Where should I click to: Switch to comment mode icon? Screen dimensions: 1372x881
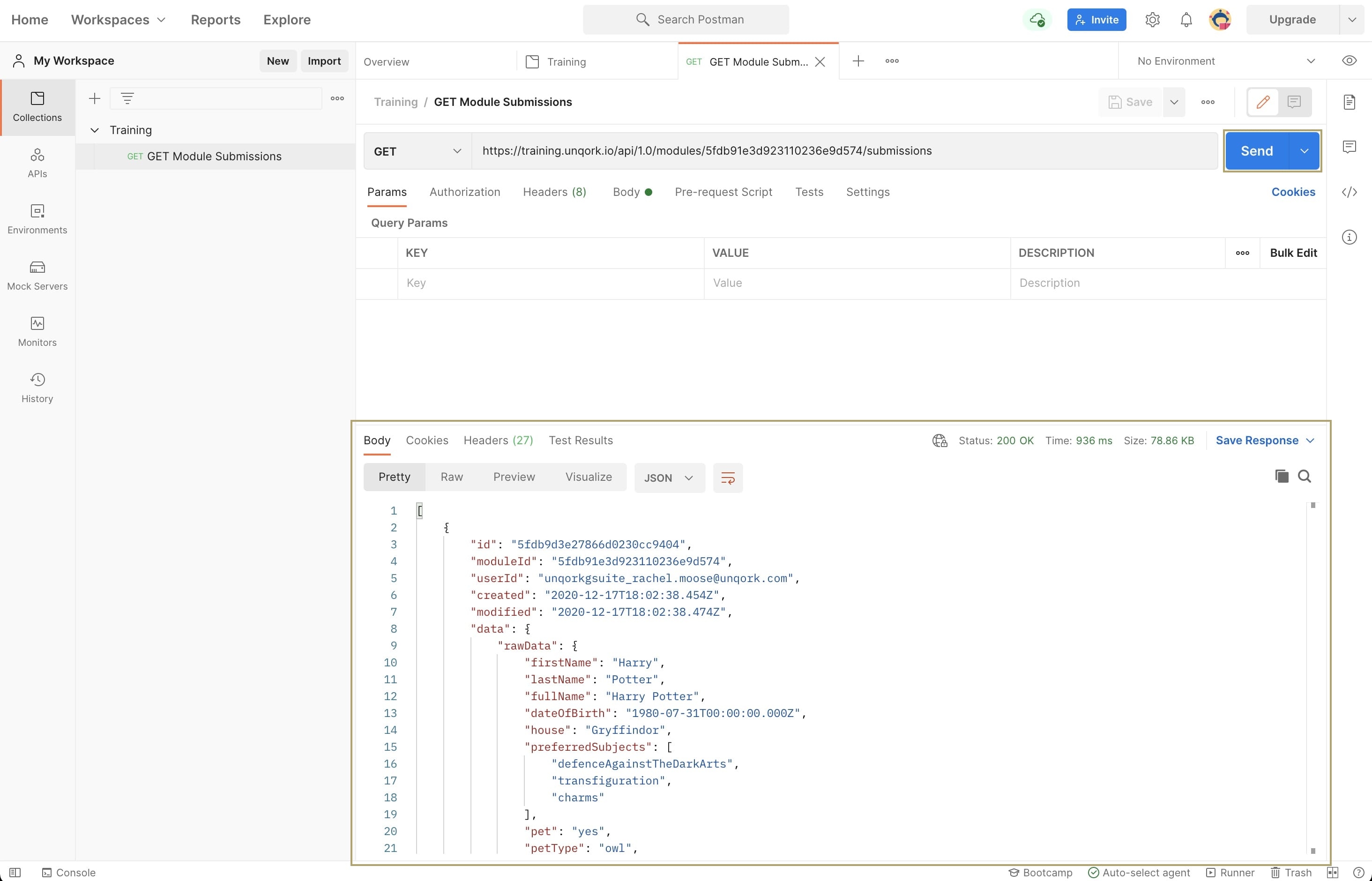(x=1294, y=102)
